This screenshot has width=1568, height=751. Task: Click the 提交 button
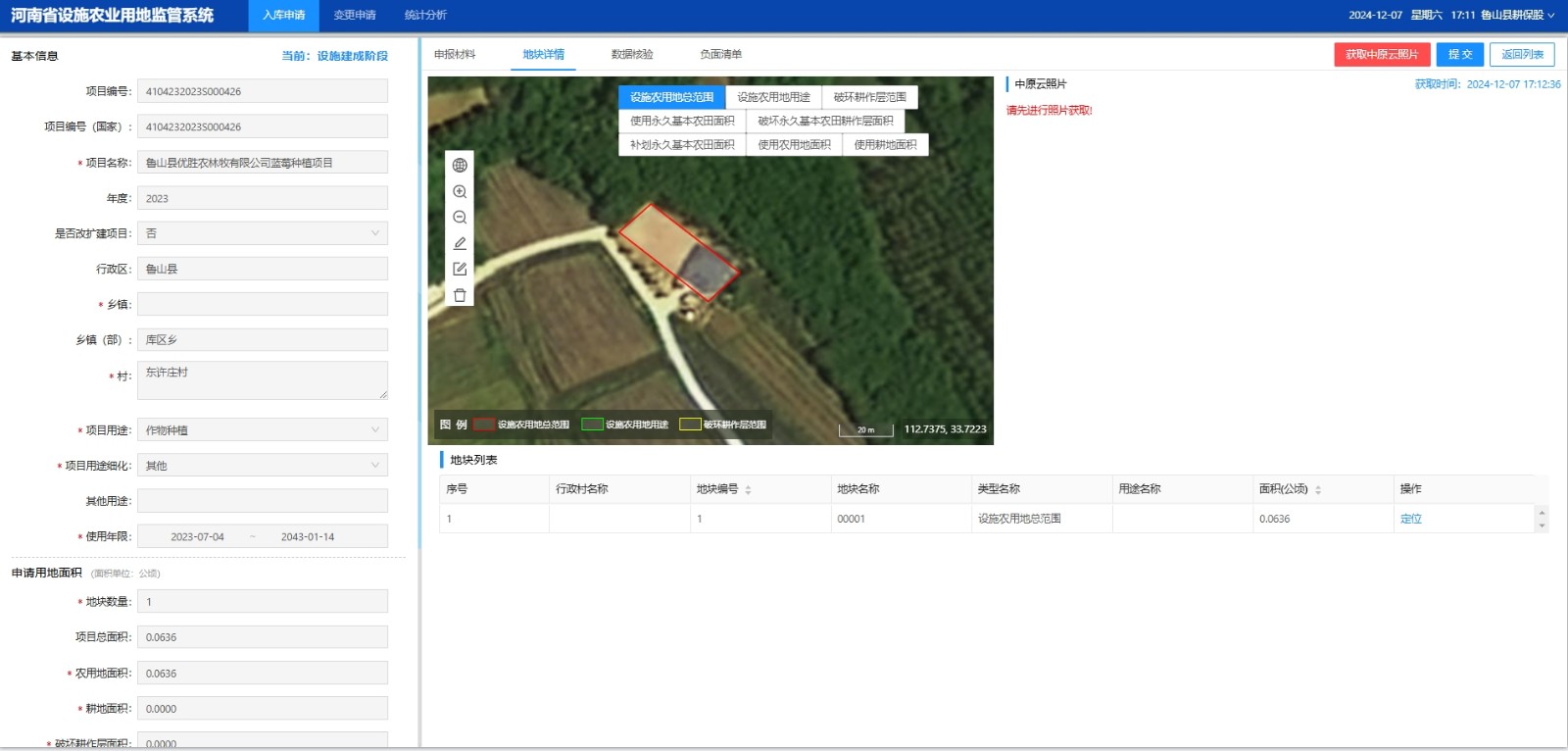(x=1460, y=55)
